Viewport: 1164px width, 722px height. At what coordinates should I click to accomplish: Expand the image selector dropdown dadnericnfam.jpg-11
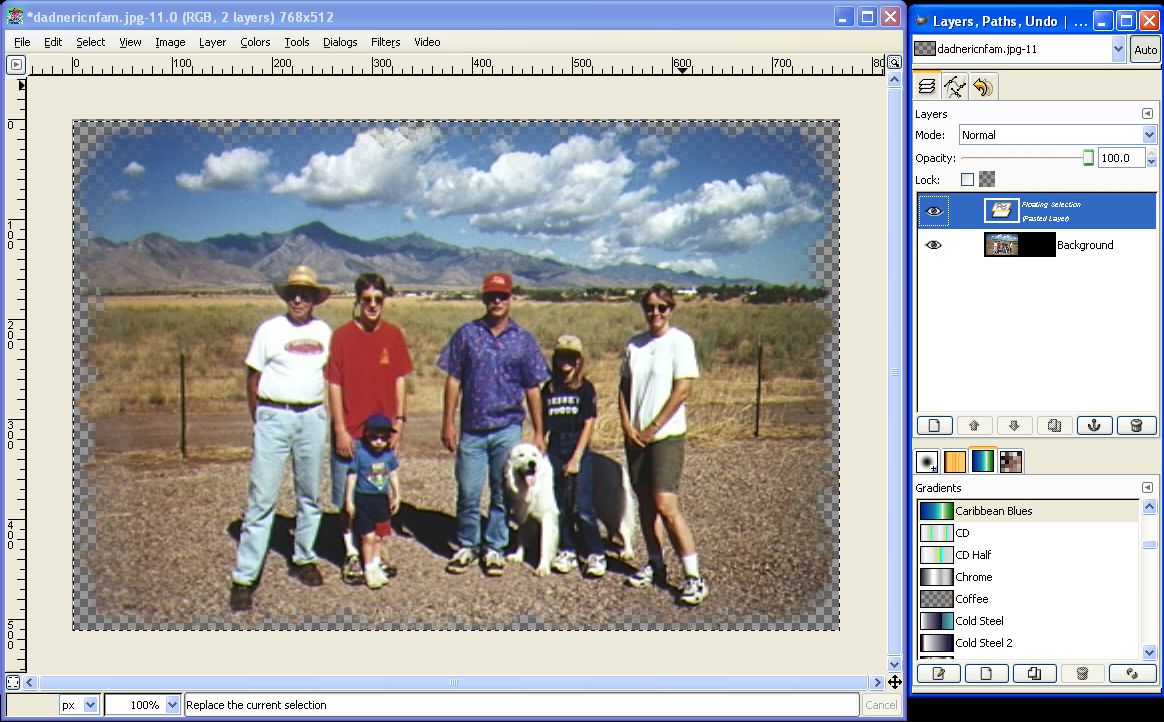pyautogui.click(x=1118, y=48)
